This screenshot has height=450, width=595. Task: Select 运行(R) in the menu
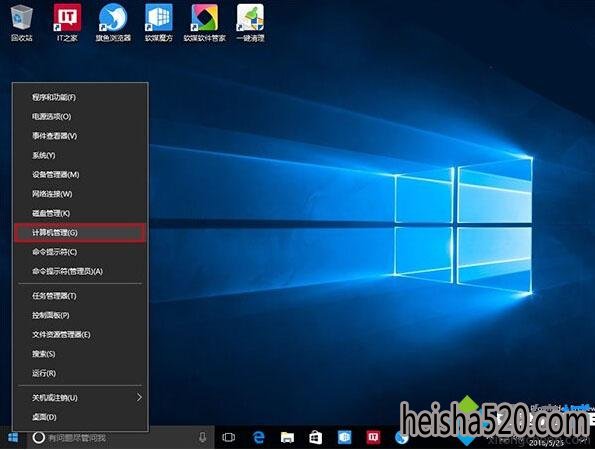pos(80,373)
